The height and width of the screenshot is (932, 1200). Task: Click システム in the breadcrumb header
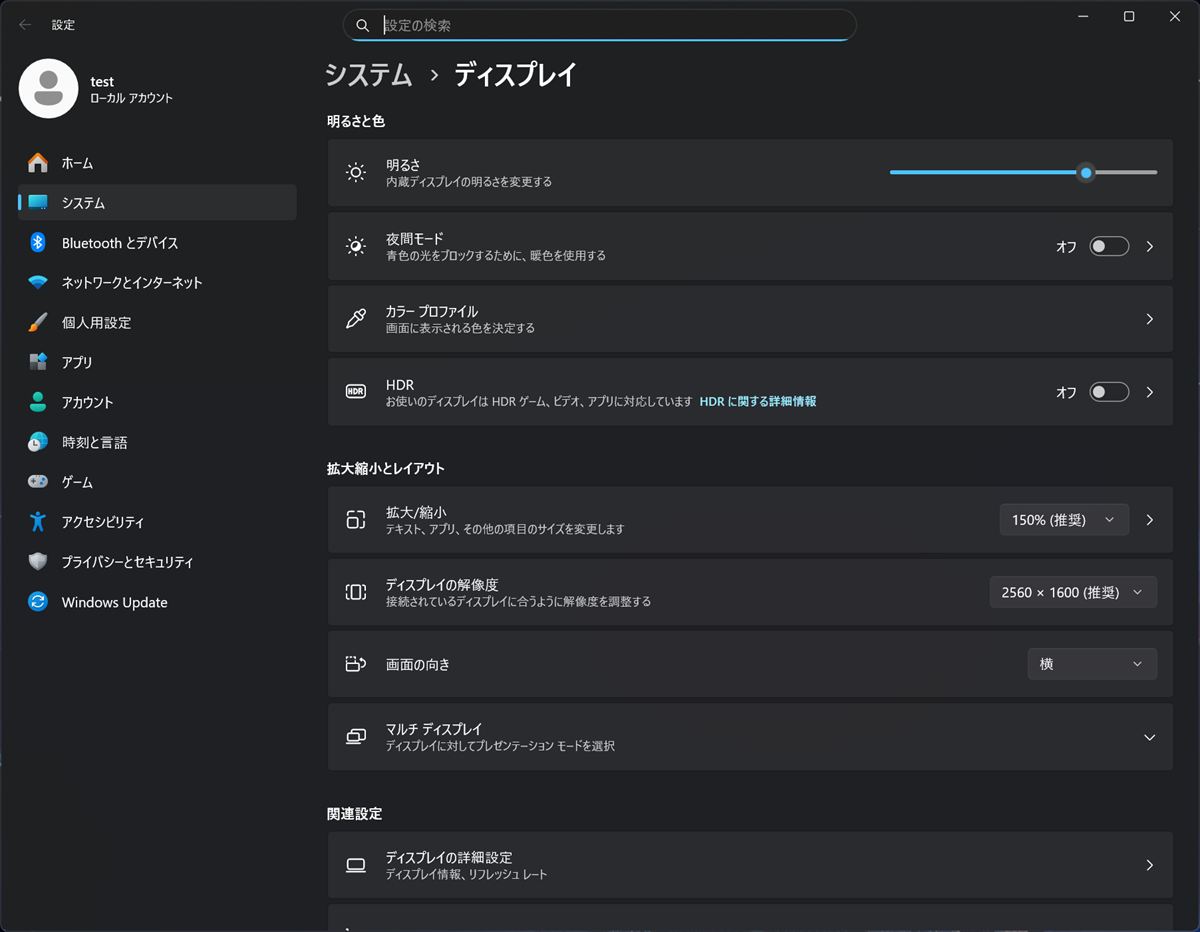369,75
